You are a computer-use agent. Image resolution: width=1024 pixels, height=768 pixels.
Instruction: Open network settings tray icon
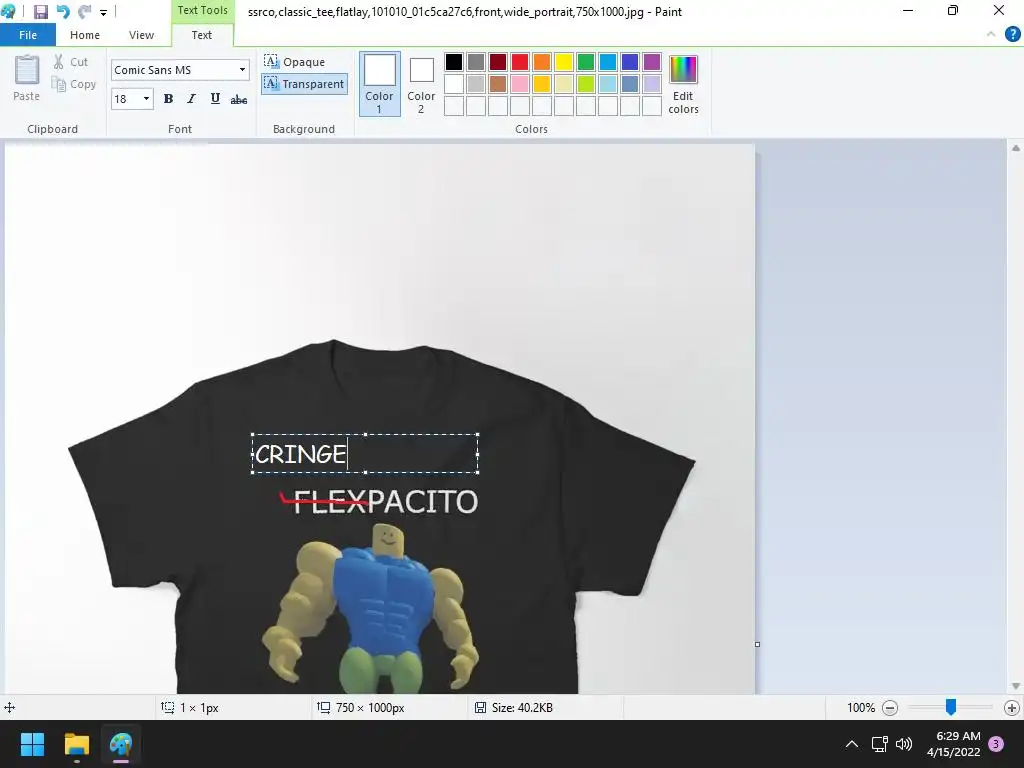click(879, 744)
